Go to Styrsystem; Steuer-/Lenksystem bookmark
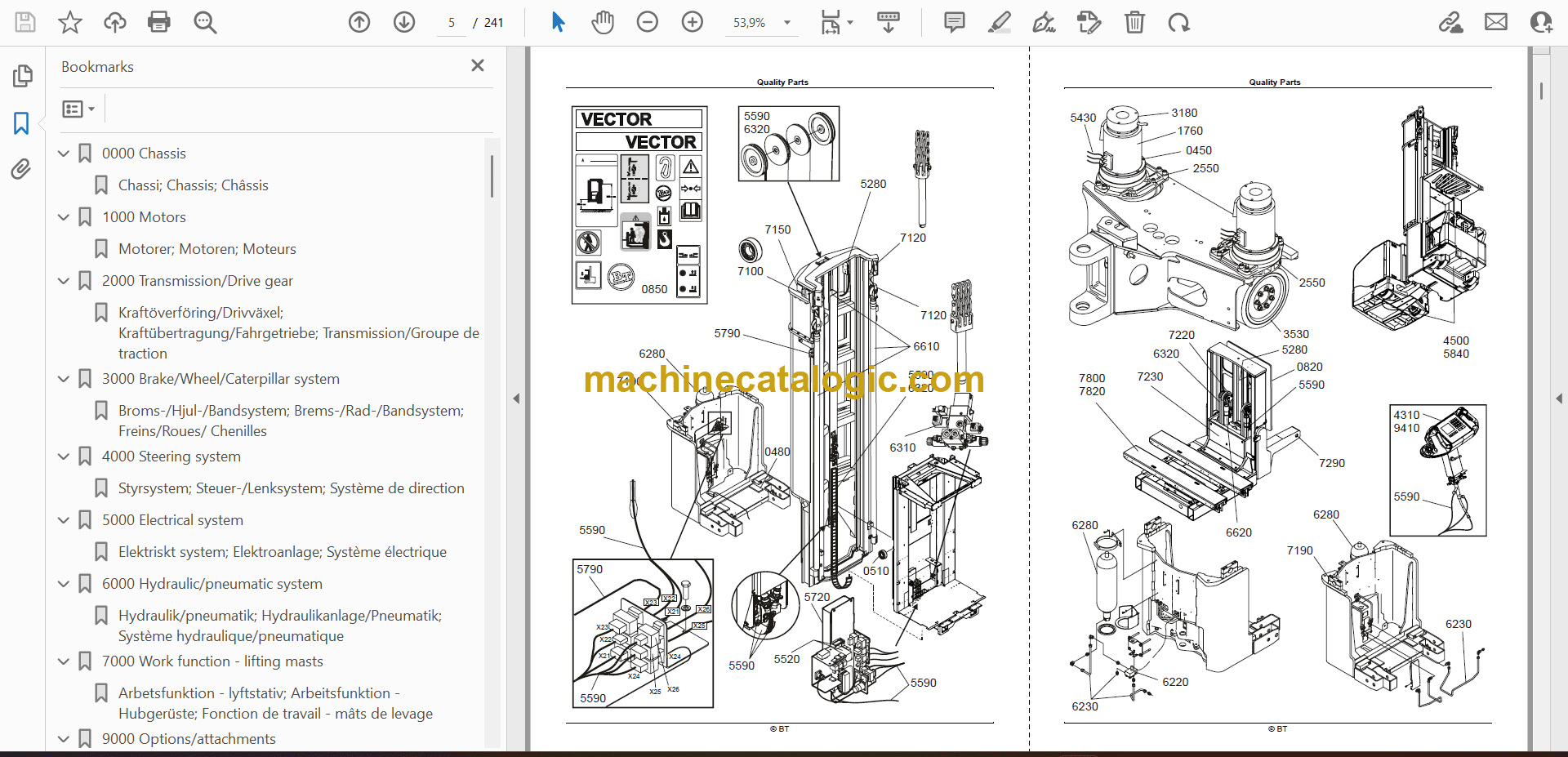Screen dimensions: 1568x757 tap(291, 488)
